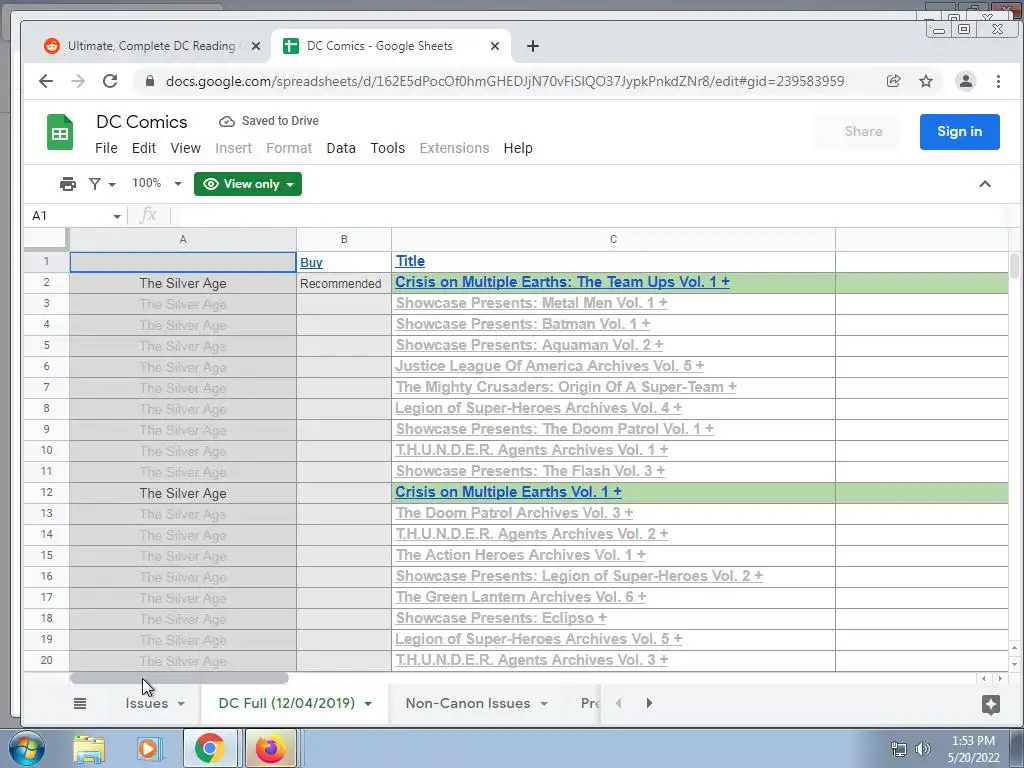Switch to the Ultimate, Complete DC Reading tab
The image size is (1024, 768).
point(150,46)
